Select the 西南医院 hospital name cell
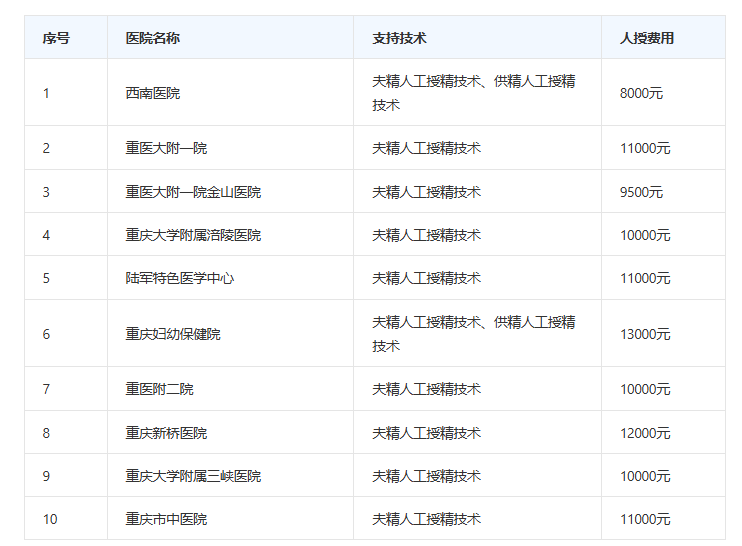 click(153, 93)
